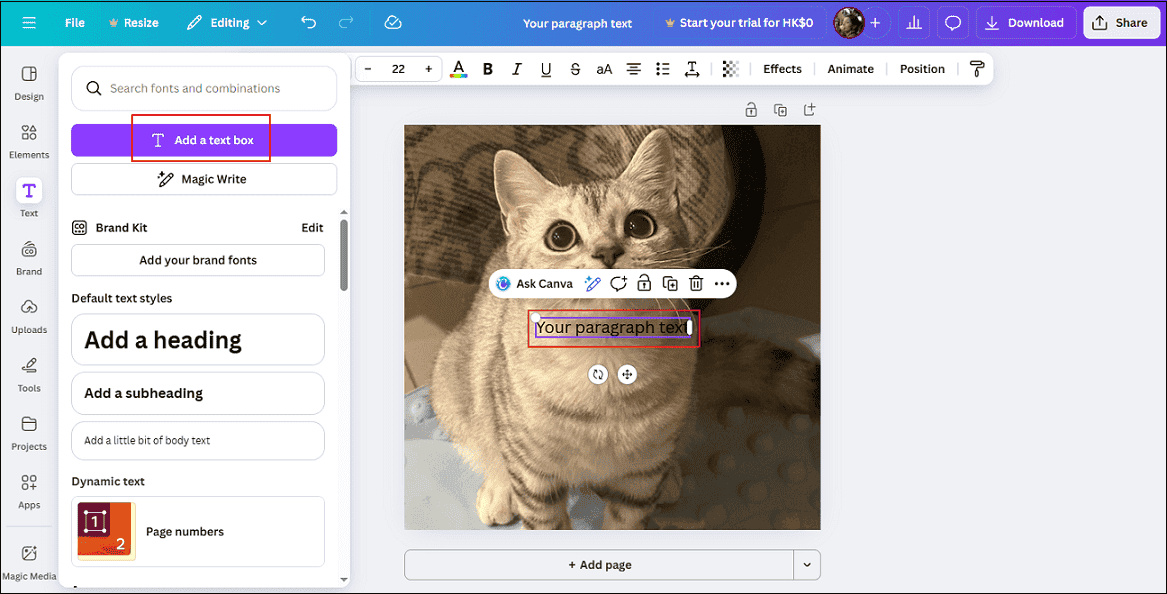
Task: Open the File menu
Action: click(x=74, y=21)
